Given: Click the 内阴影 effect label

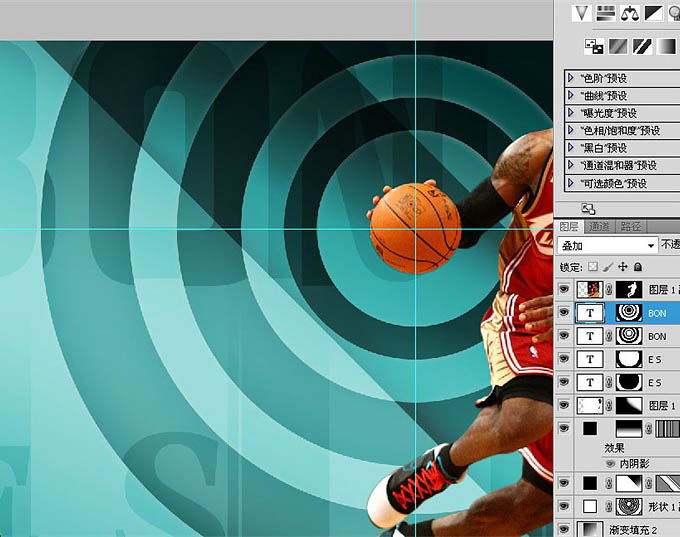Looking at the screenshot, I should click(x=634, y=464).
